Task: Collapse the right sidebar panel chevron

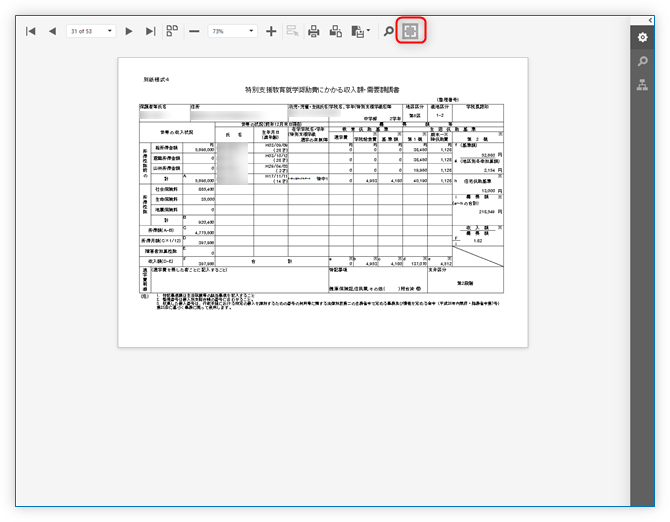Action: click(x=650, y=20)
